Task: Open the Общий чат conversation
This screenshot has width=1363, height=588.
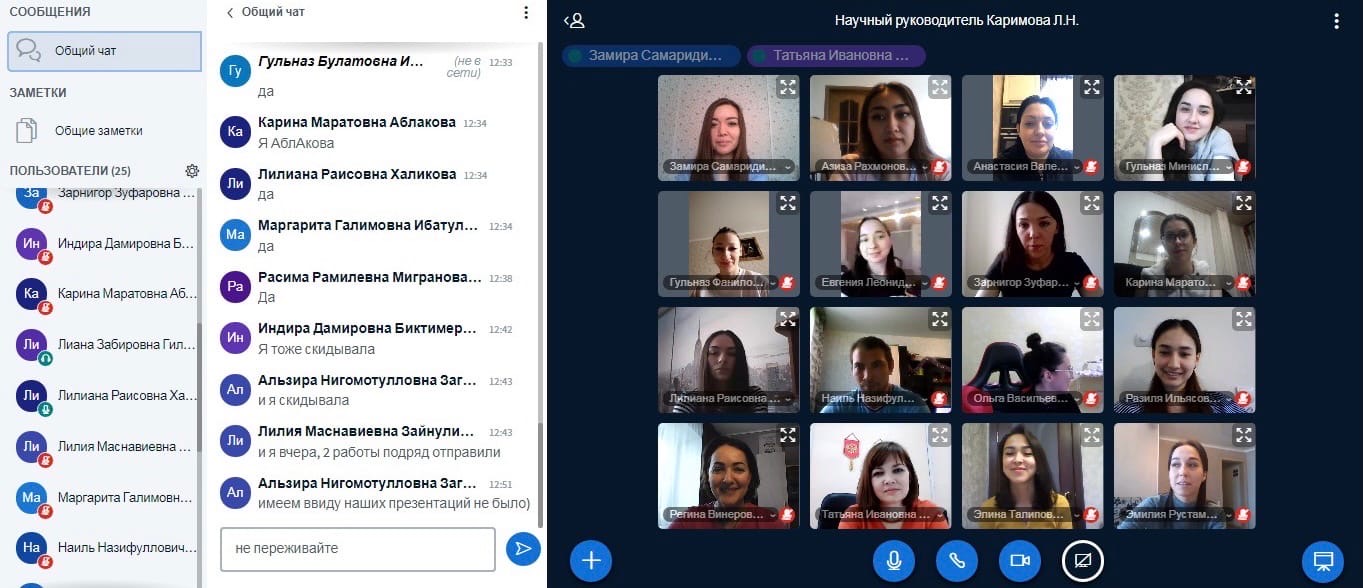Action: (104, 50)
